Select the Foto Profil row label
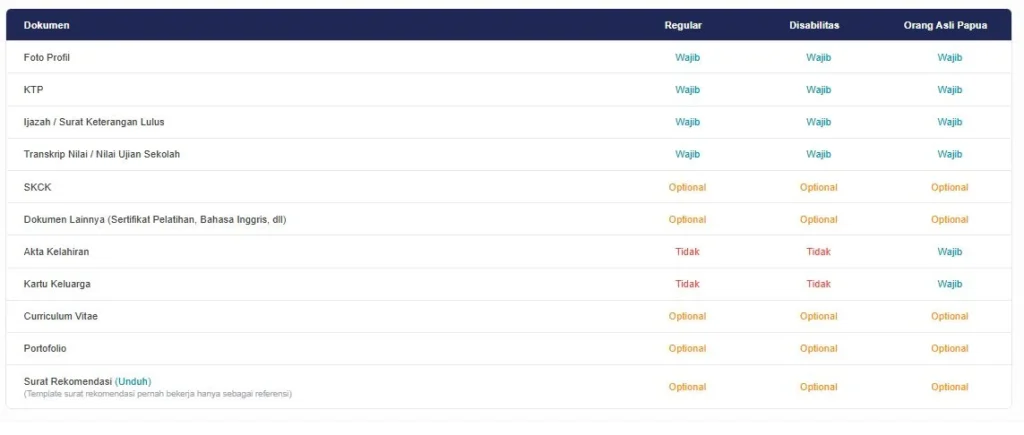This screenshot has height=435, width=1024. click(x=46, y=57)
